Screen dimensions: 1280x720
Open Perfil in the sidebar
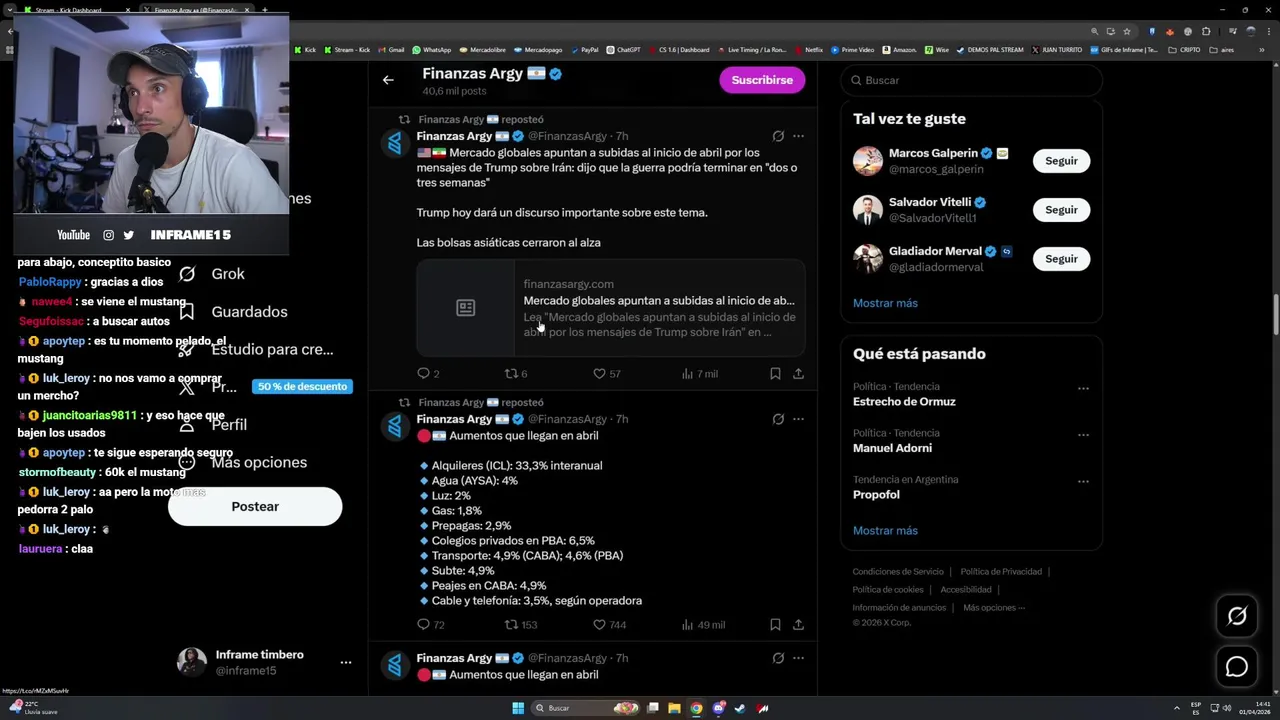(x=212, y=425)
